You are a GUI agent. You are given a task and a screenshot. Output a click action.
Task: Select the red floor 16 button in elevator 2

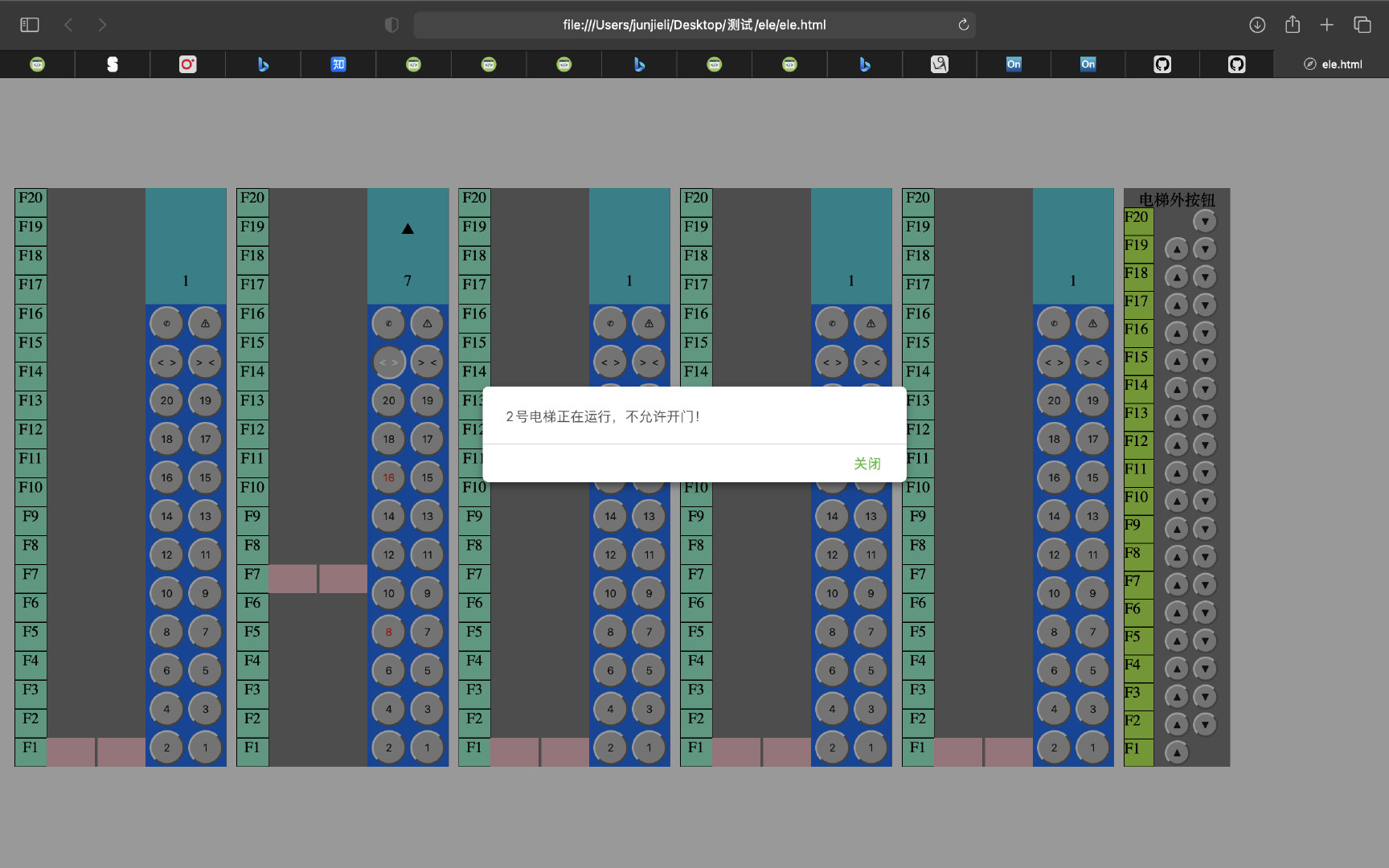click(389, 477)
